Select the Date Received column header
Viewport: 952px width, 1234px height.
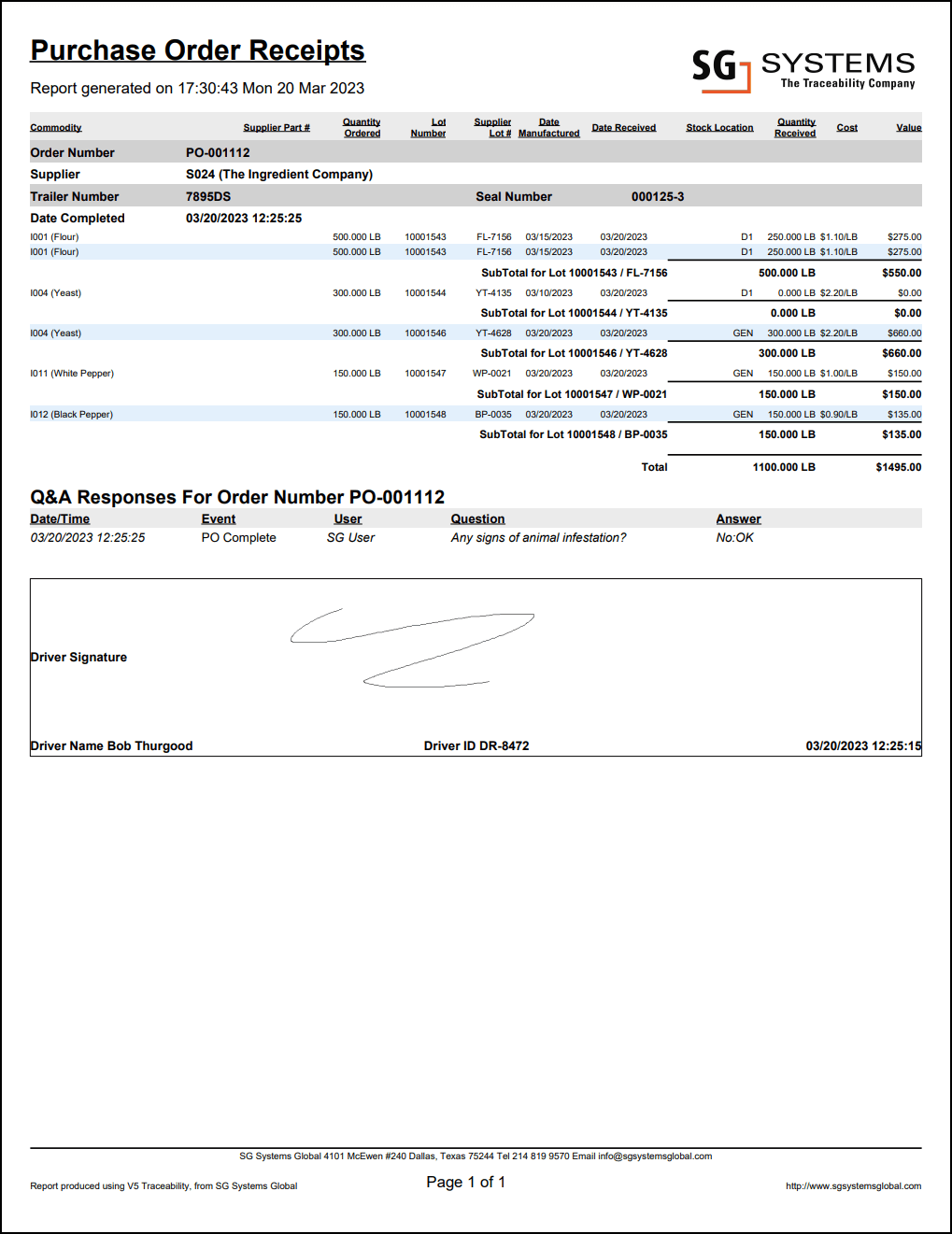(x=624, y=127)
